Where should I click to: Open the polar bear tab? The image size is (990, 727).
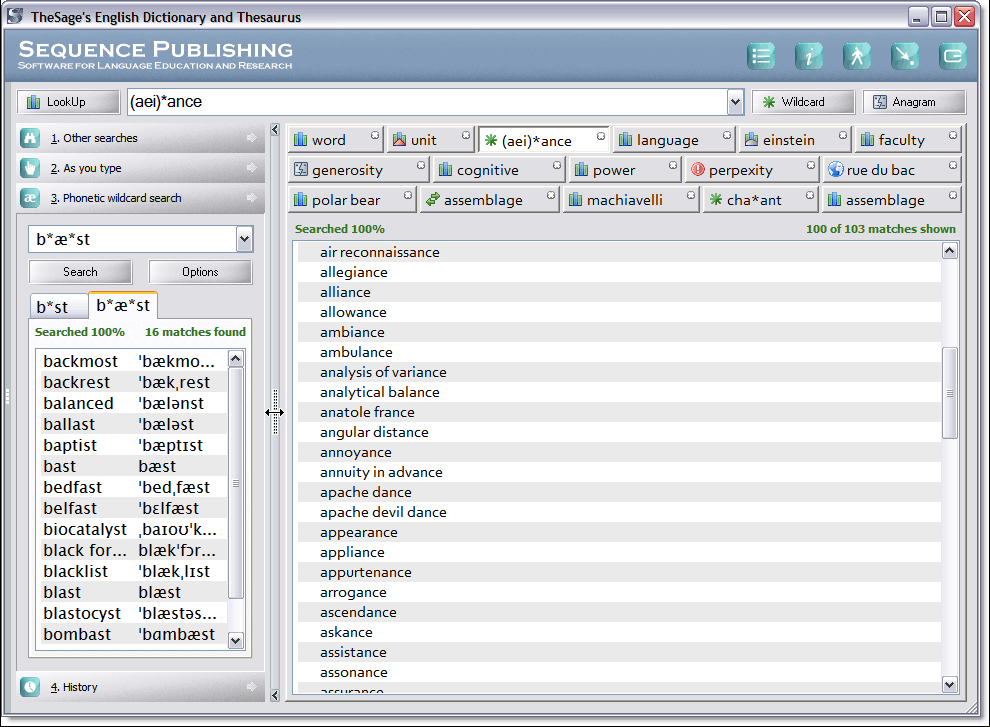352,200
